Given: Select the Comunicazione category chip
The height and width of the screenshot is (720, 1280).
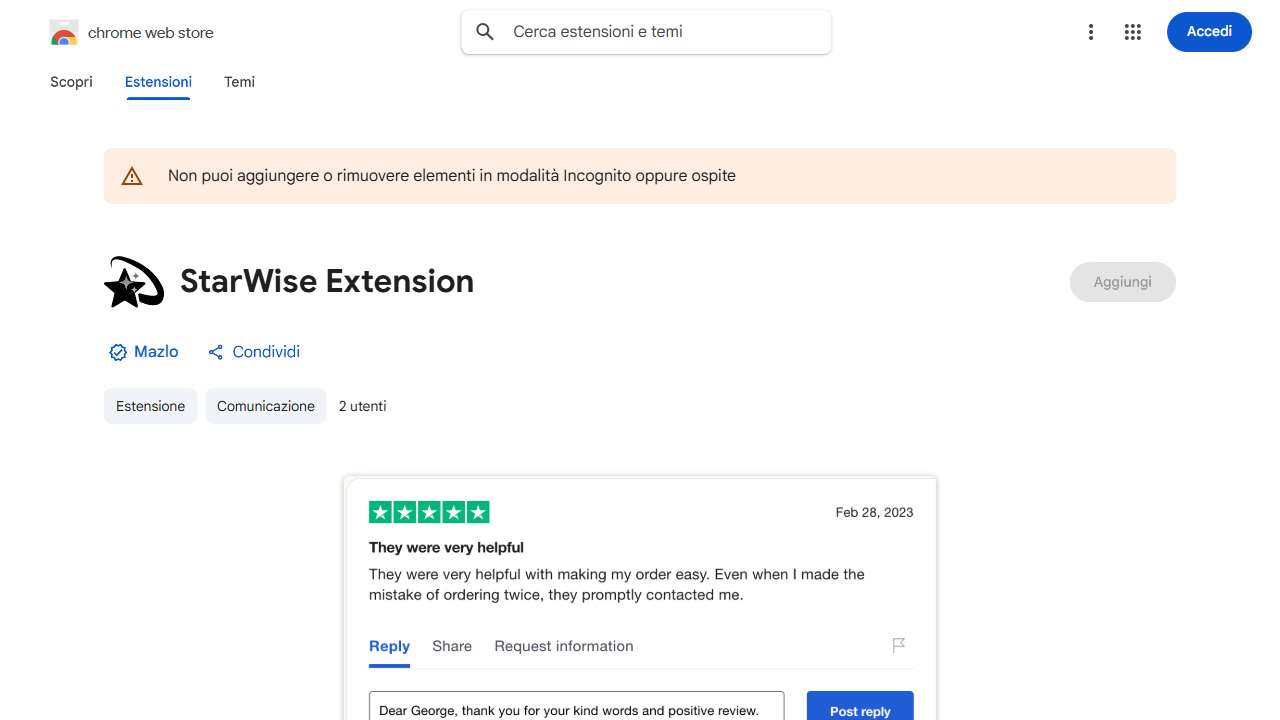Looking at the screenshot, I should [x=266, y=406].
